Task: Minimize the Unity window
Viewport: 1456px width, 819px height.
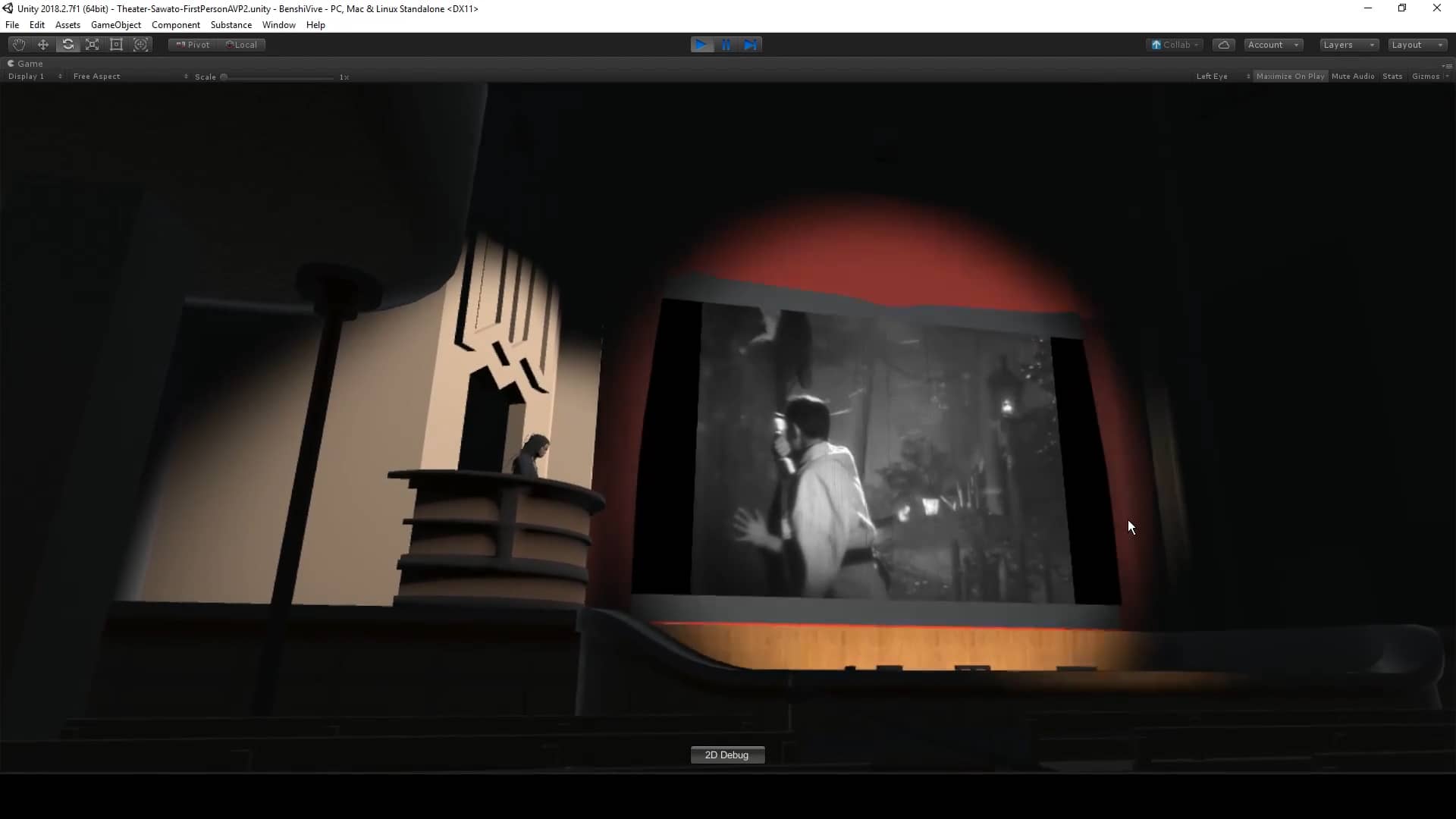Action: coord(1368,8)
